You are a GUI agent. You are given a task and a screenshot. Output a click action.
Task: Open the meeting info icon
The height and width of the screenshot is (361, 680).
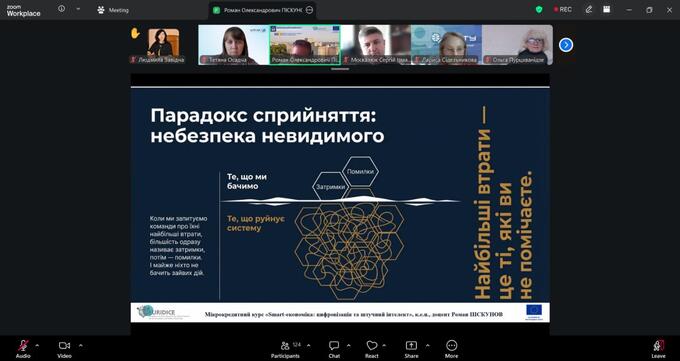tap(62, 9)
